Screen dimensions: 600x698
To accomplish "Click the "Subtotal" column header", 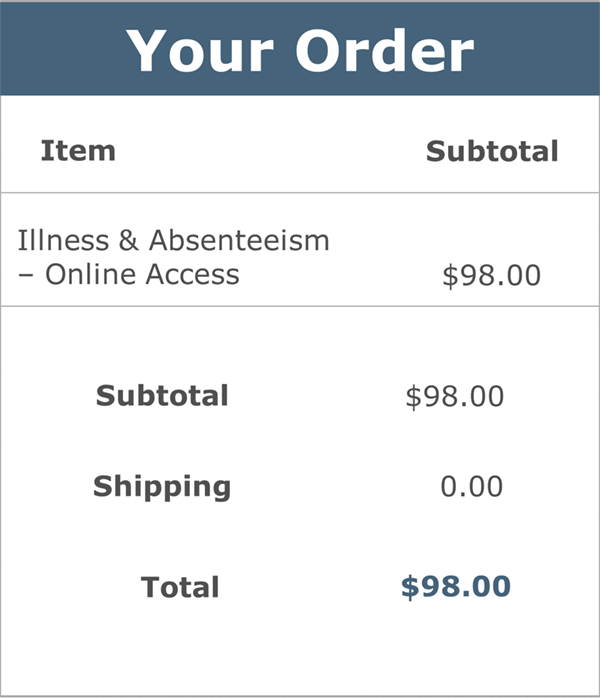I will [x=492, y=151].
